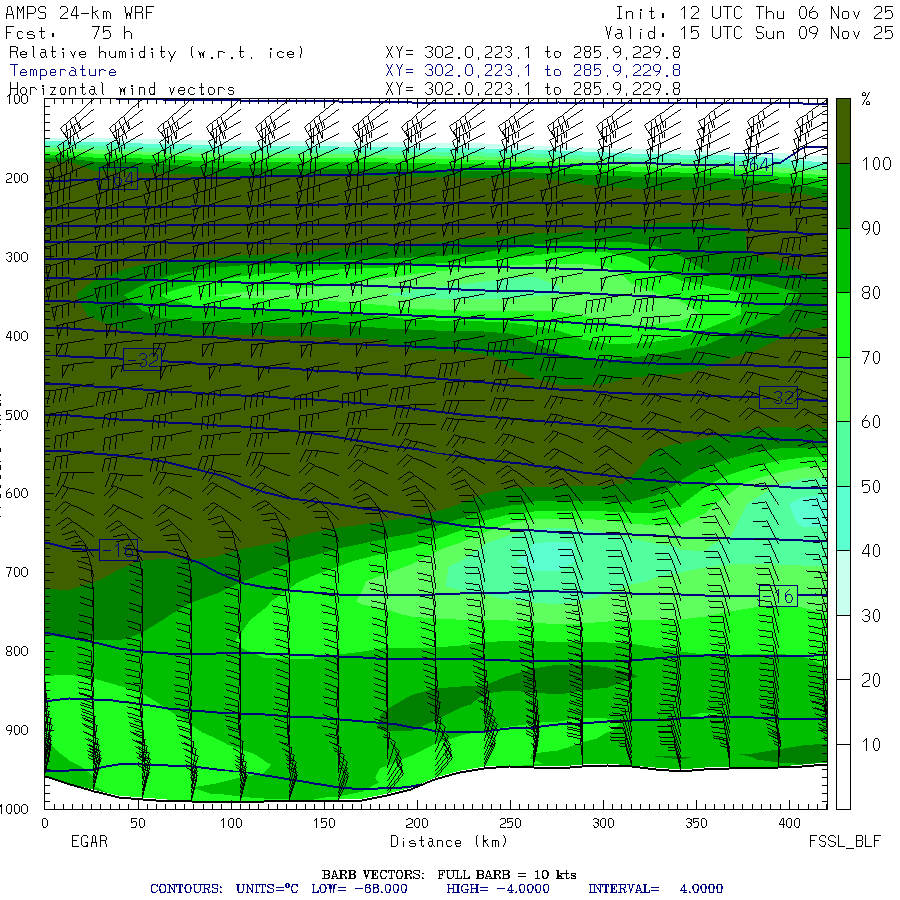Click the 300 pressure axis tick label
Viewport: 900px width, 900px height.
click(x=17, y=257)
